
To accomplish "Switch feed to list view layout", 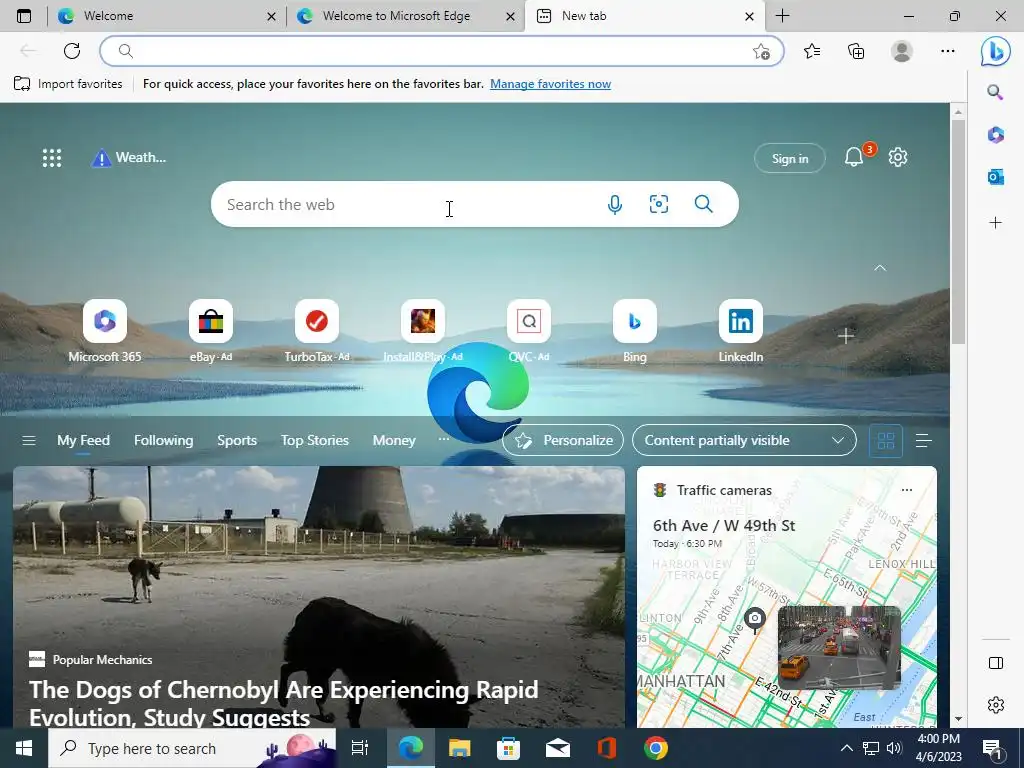I will click(x=923, y=441).
